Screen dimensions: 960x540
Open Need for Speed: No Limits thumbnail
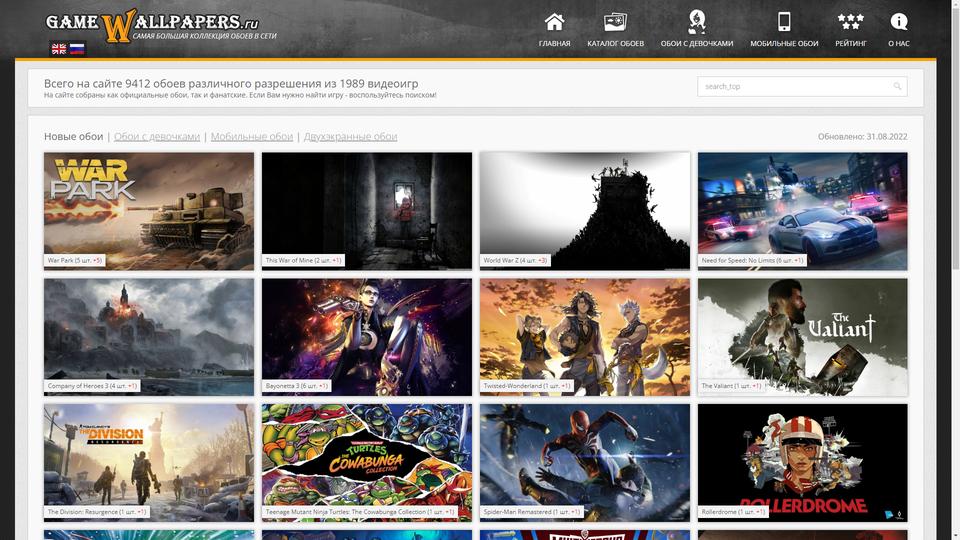pyautogui.click(x=803, y=211)
